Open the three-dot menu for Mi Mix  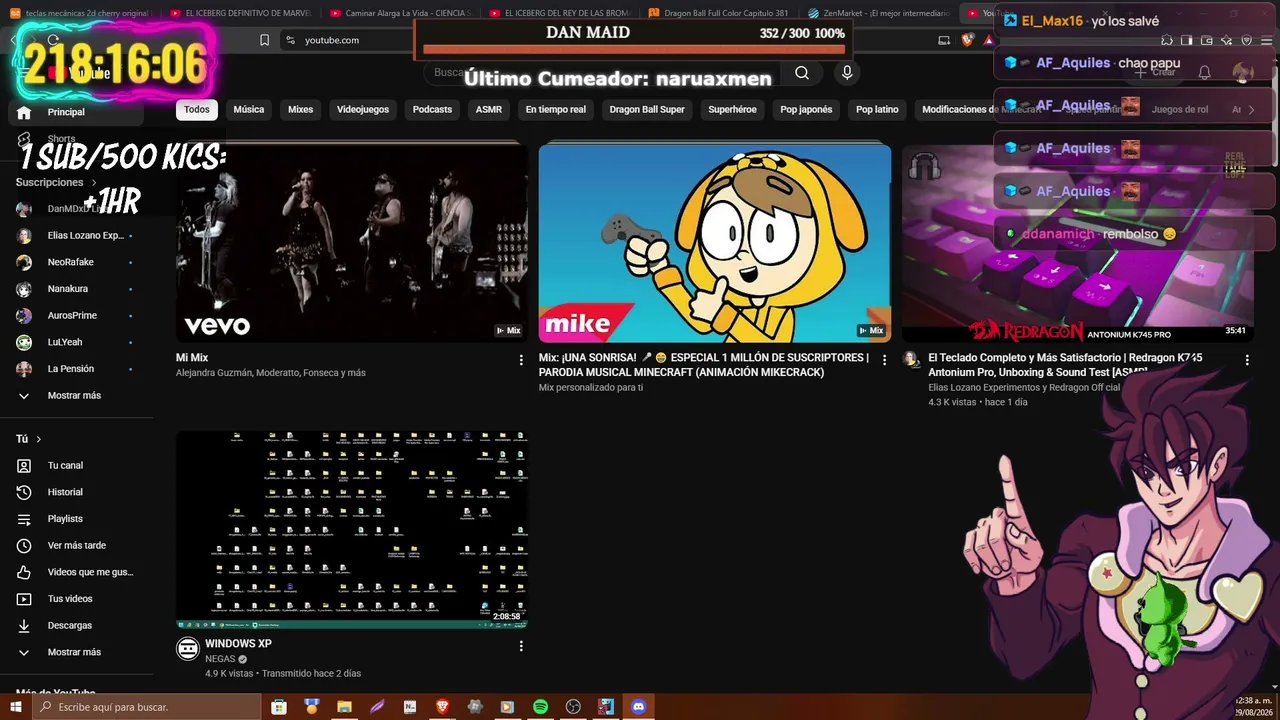point(520,360)
